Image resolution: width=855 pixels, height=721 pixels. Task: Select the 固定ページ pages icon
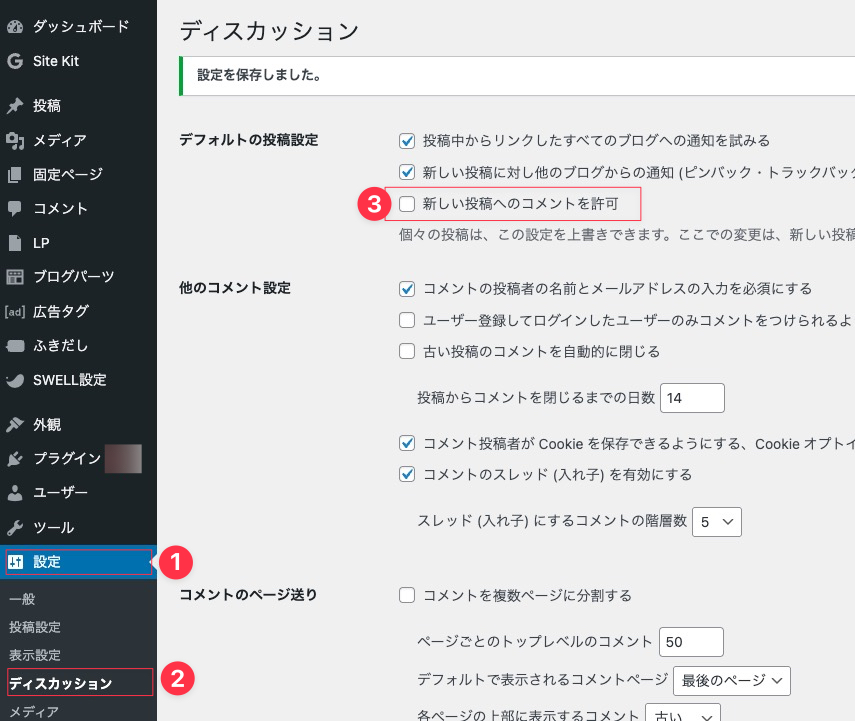[15, 175]
